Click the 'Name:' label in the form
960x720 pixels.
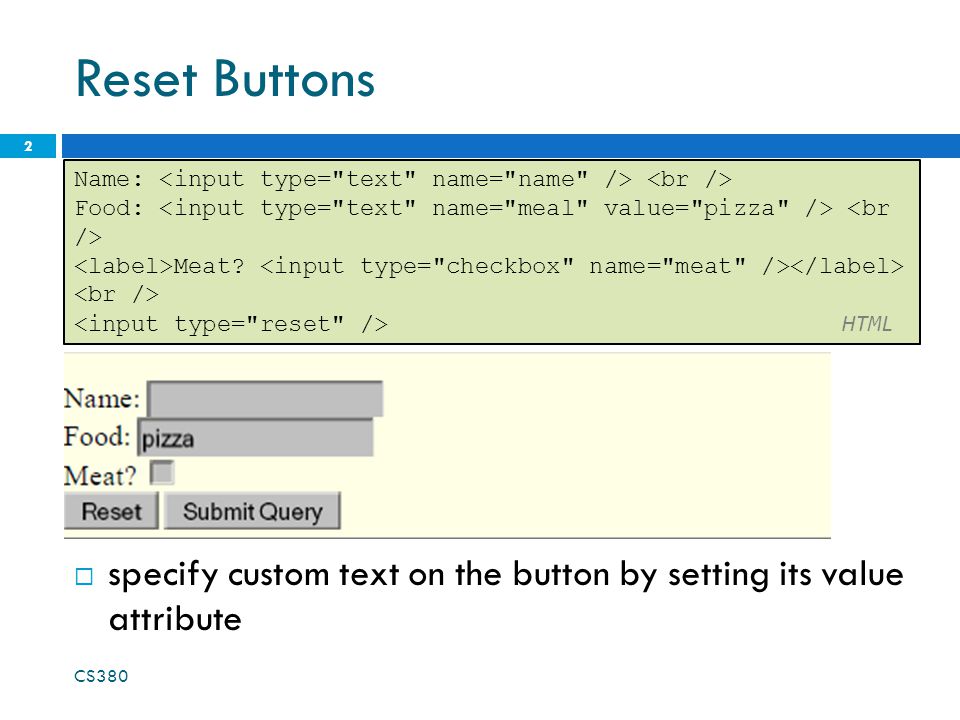click(x=102, y=399)
